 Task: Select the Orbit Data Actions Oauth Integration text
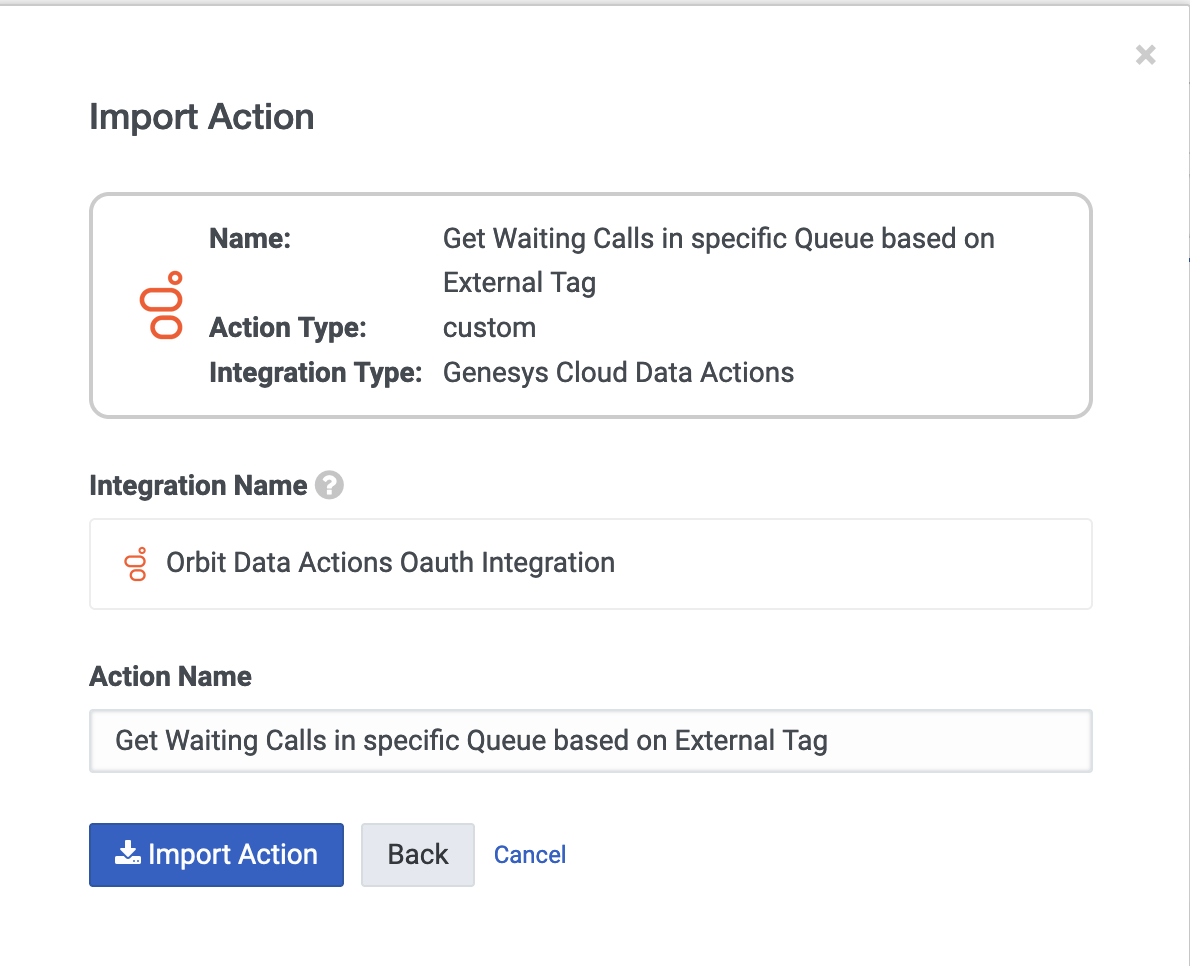point(390,563)
